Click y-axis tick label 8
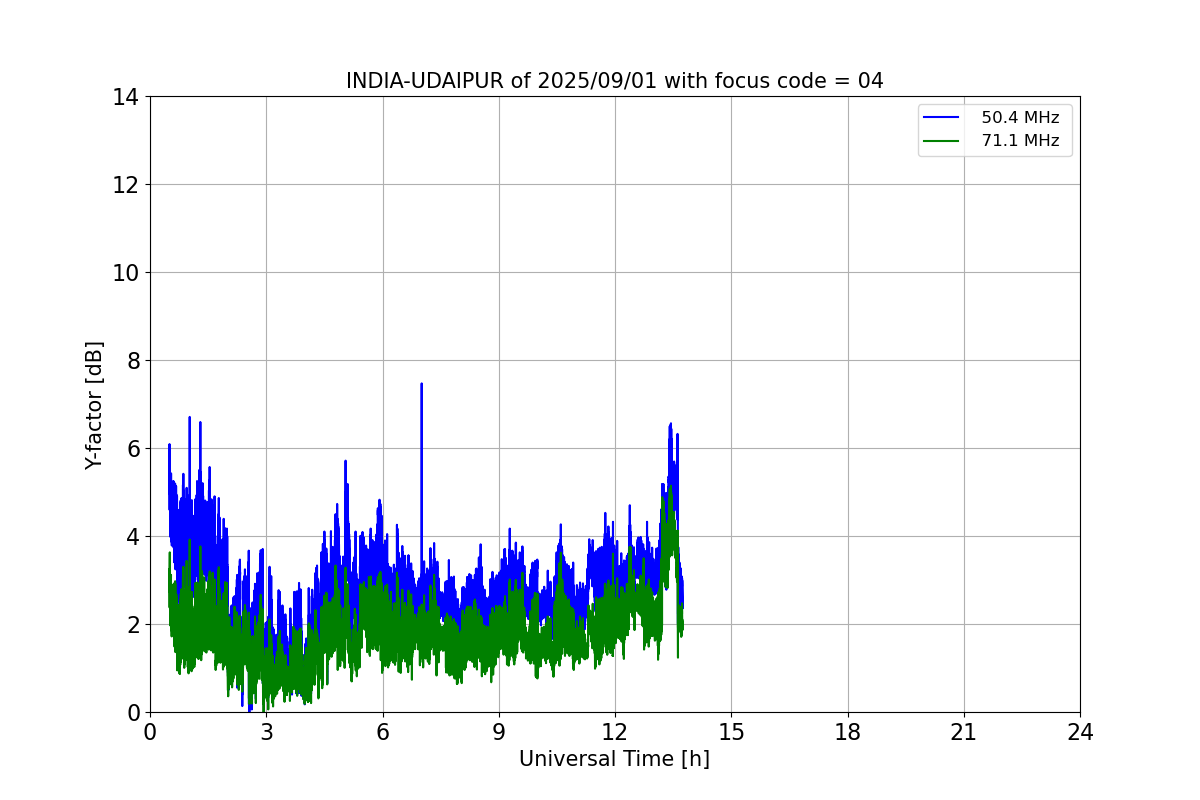The image size is (1200, 800). 132,361
